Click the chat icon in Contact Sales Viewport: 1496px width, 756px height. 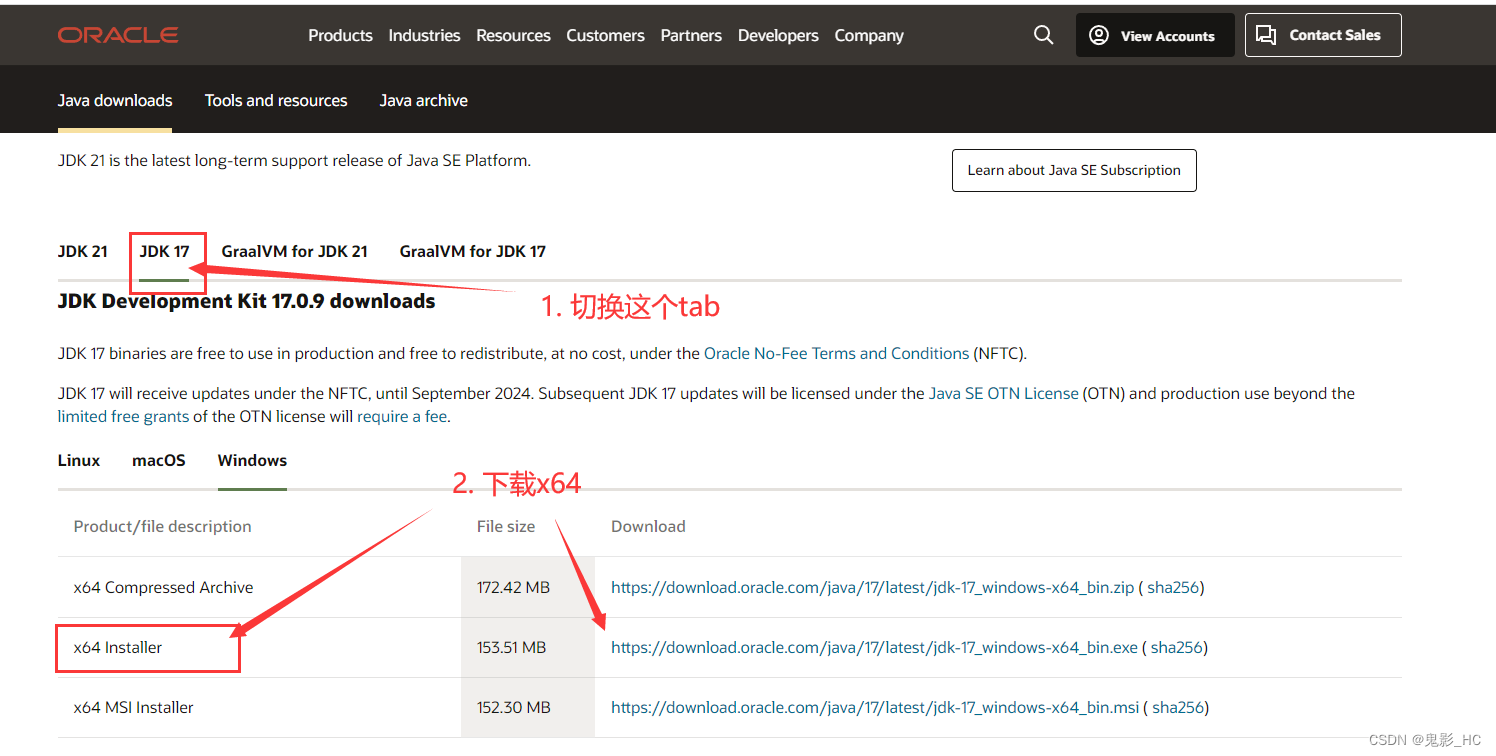coord(1266,33)
